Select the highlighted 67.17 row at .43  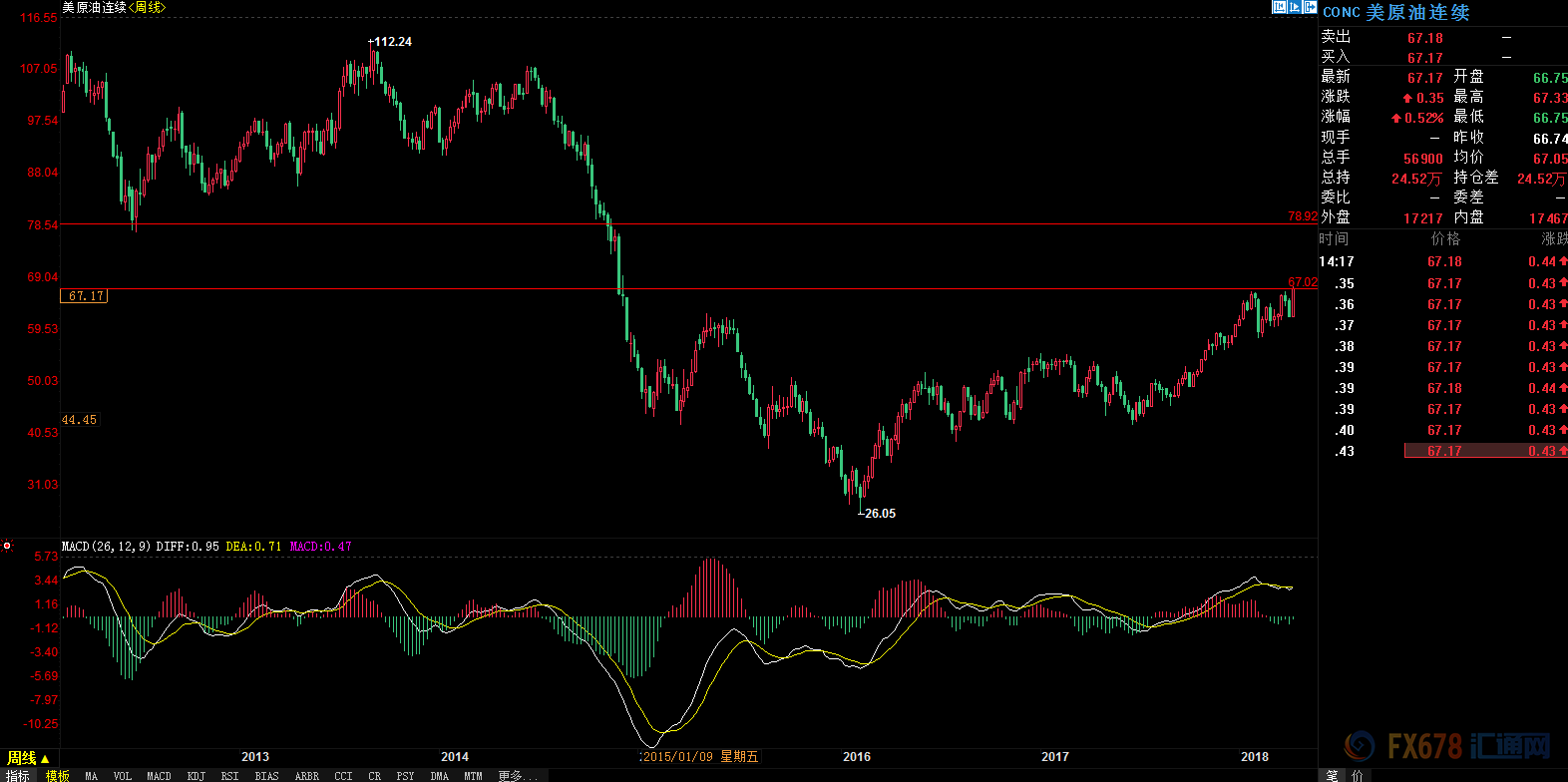point(1484,451)
